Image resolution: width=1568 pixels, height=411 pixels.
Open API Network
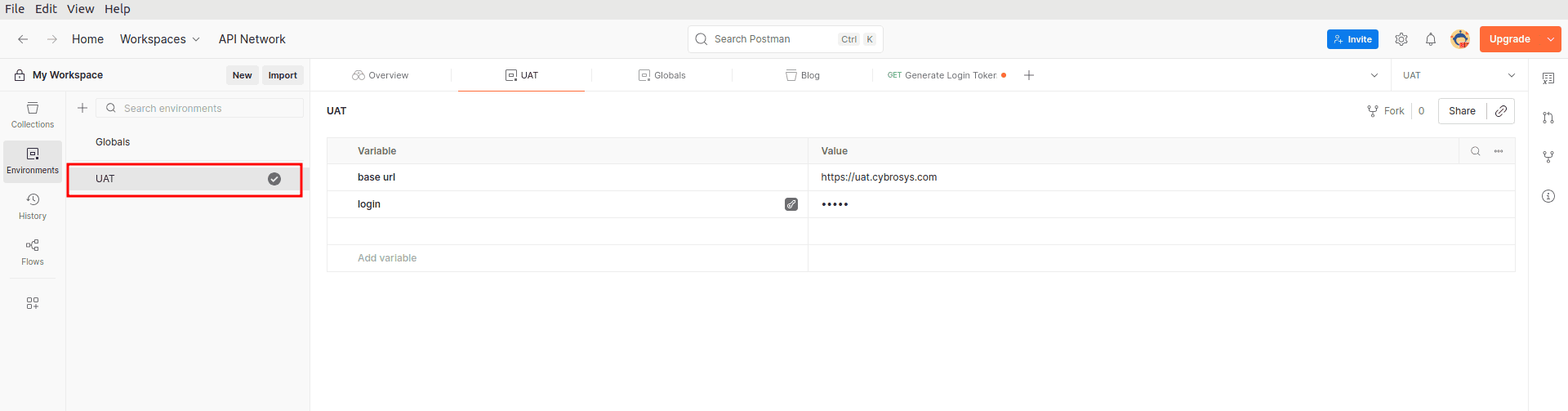tap(252, 39)
